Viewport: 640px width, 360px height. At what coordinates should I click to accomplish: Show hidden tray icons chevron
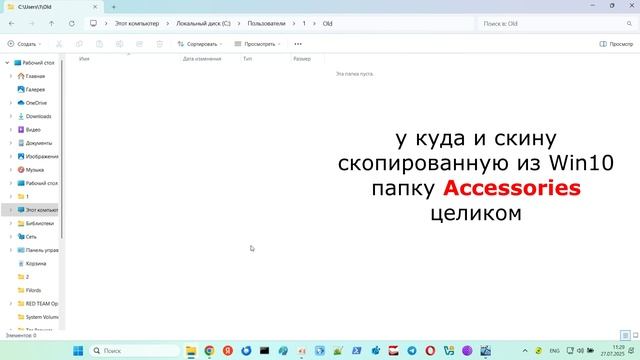tap(525, 351)
